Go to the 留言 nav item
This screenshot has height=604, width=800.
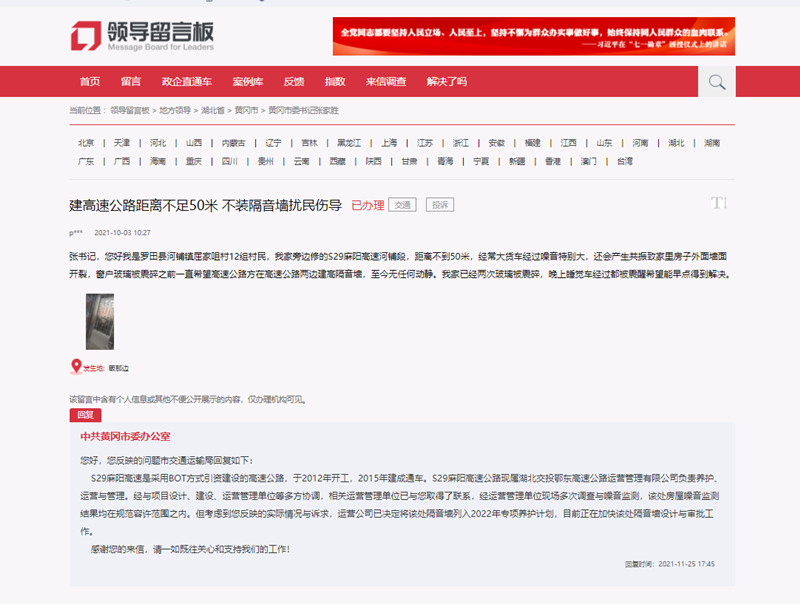131,82
